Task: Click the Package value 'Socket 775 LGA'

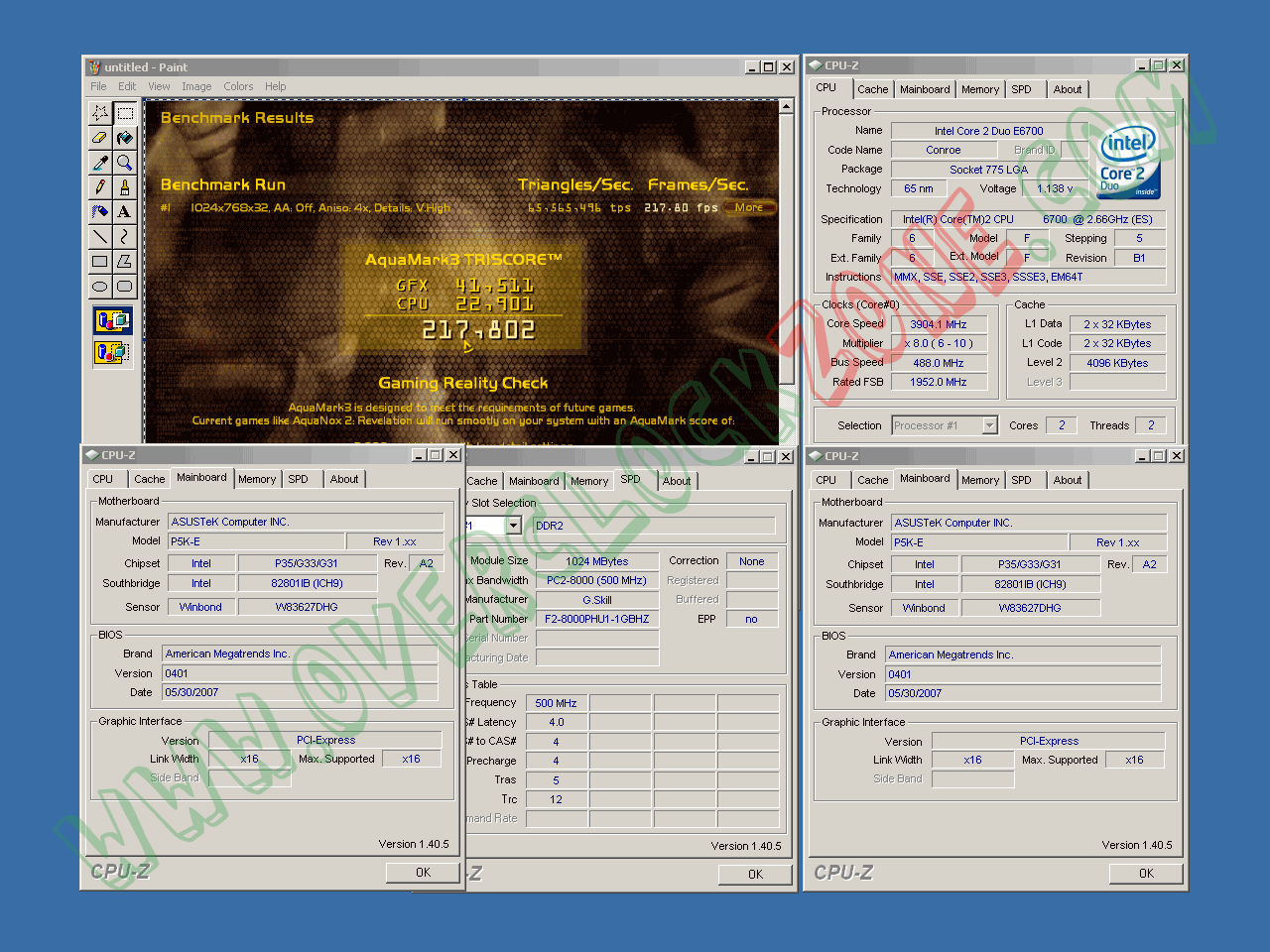Action: [989, 170]
